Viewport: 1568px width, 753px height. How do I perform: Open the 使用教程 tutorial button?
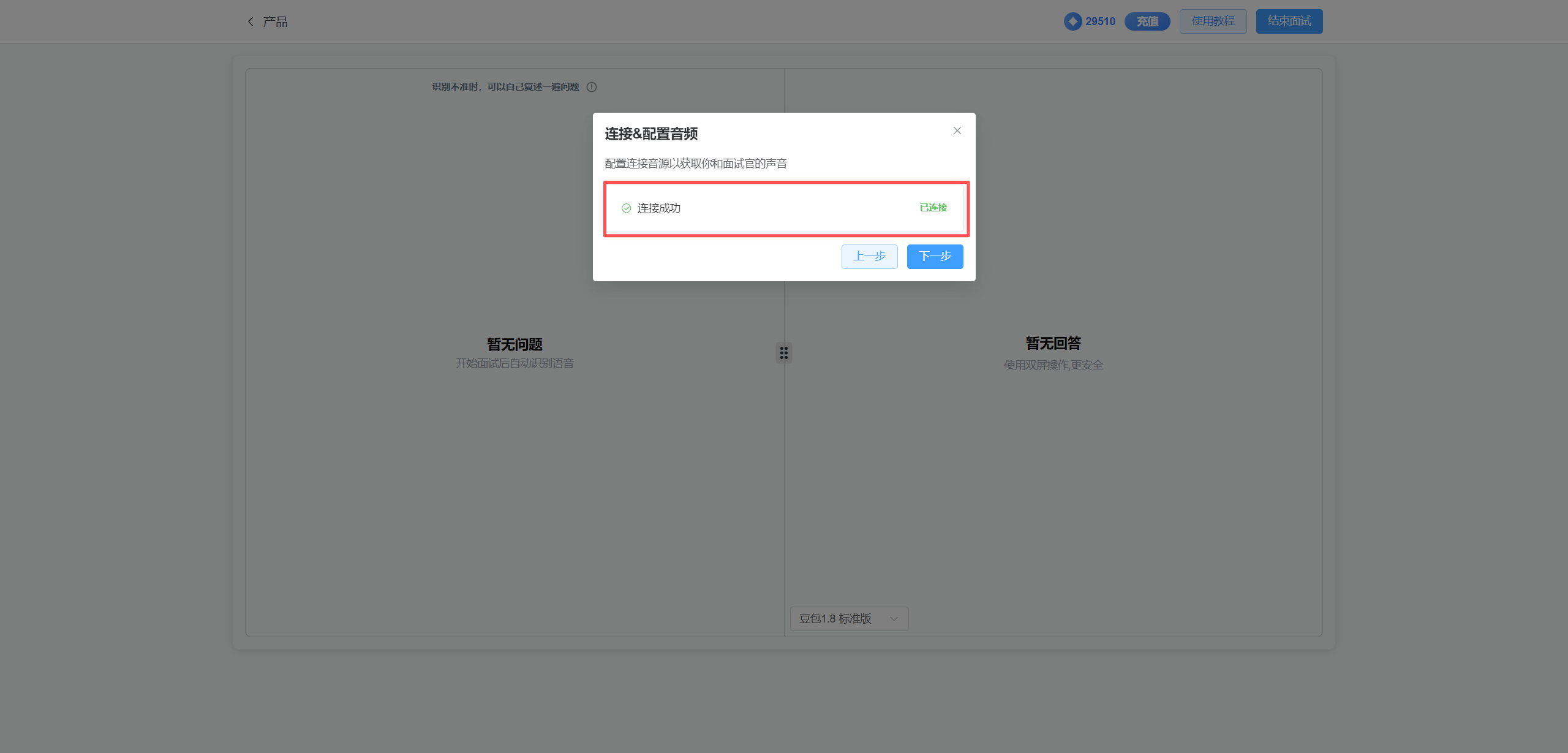point(1213,21)
